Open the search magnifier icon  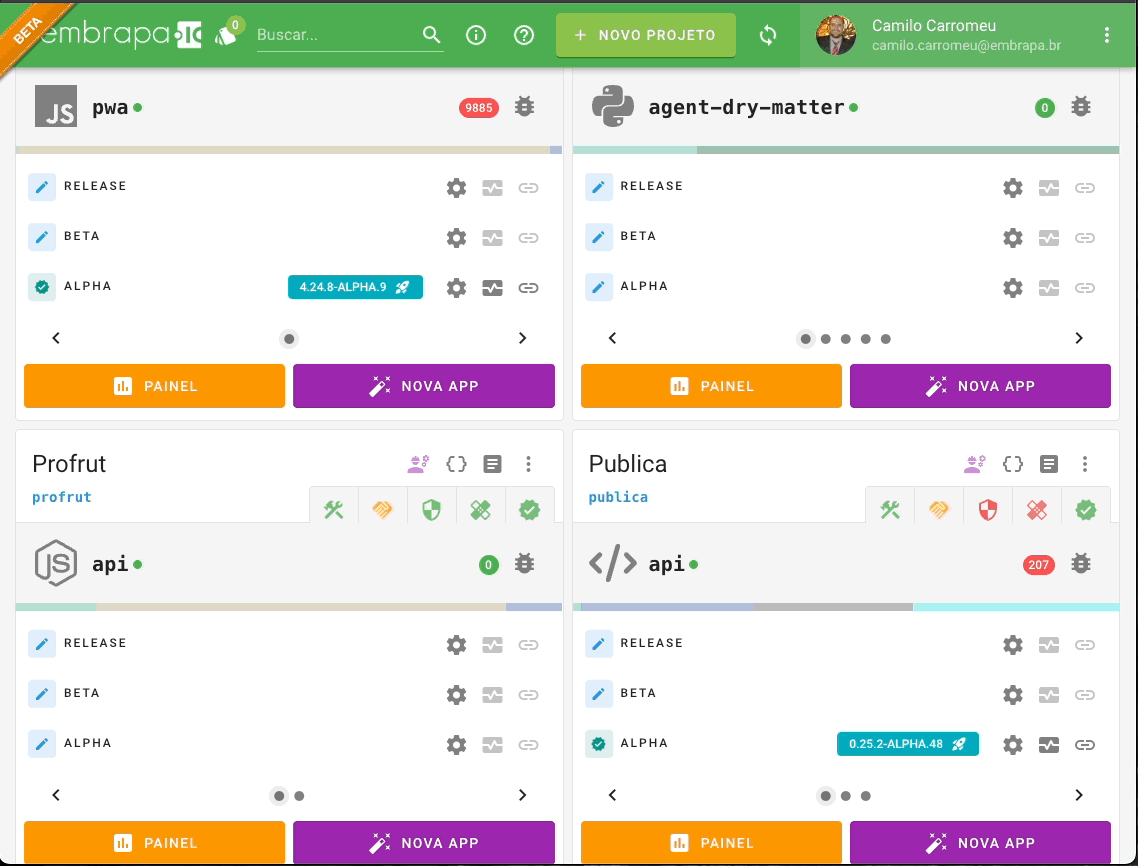pos(431,34)
